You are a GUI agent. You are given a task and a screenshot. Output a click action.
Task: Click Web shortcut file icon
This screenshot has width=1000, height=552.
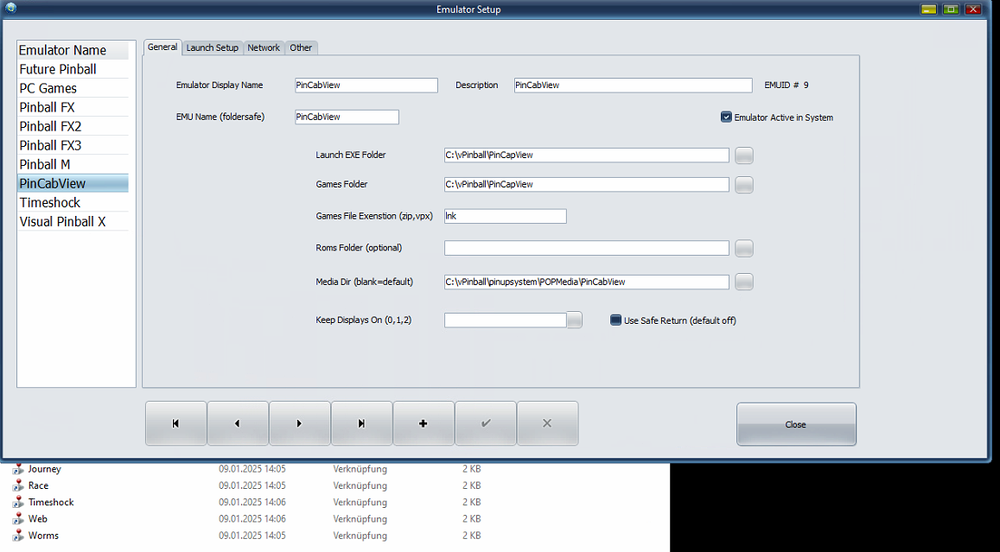18,519
